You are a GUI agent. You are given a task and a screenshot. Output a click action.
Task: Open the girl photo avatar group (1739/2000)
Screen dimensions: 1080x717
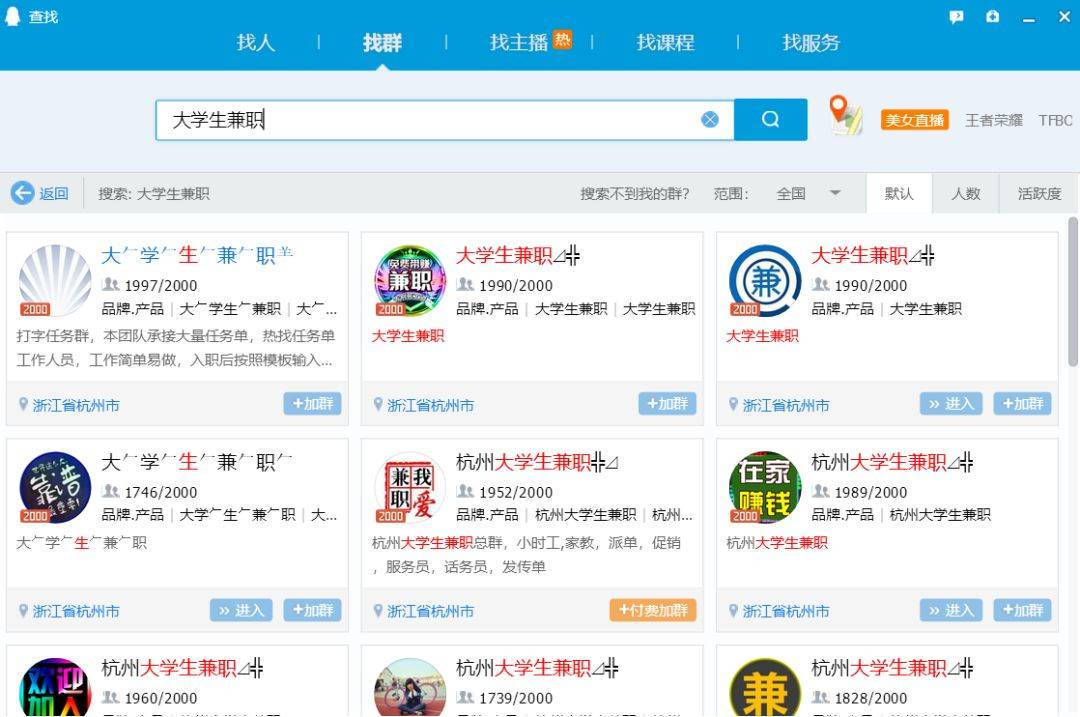pos(410,687)
